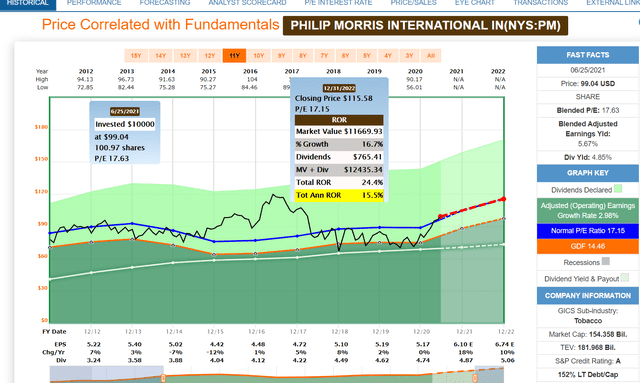Open the Analyst Scorecard tab
This screenshot has width=640, height=383.
tap(247, 3)
